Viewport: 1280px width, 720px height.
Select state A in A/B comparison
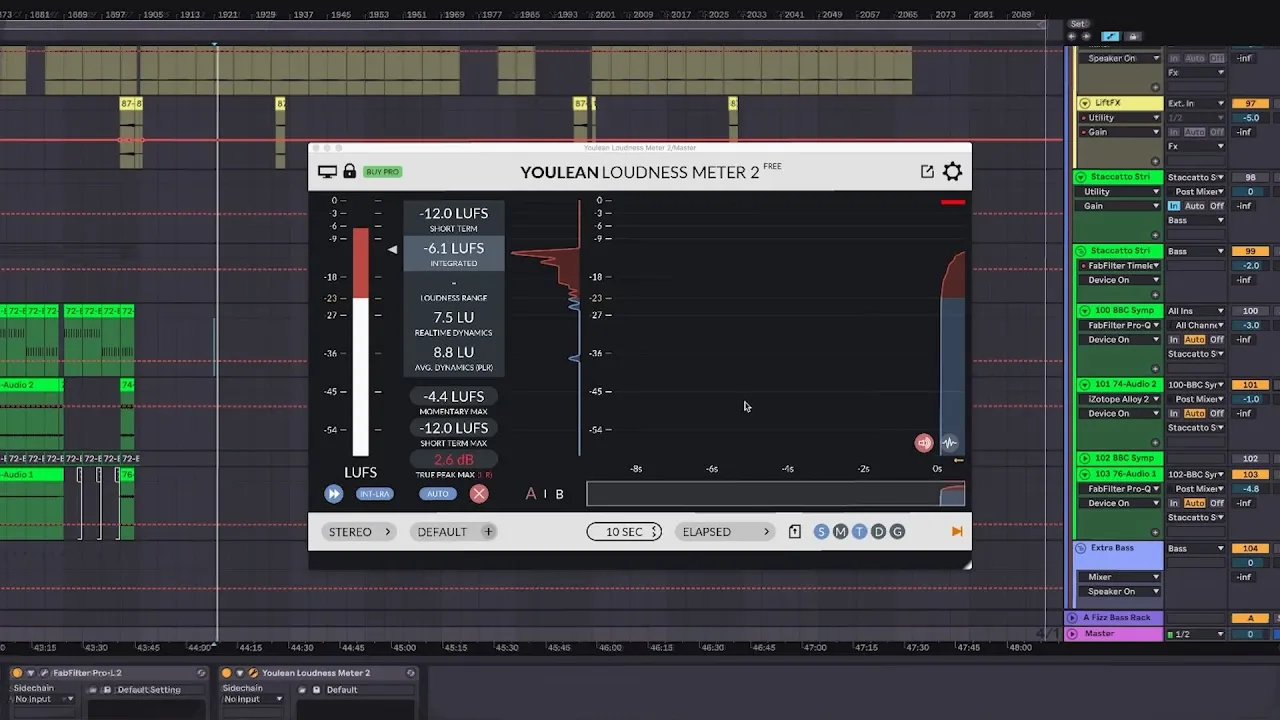531,494
